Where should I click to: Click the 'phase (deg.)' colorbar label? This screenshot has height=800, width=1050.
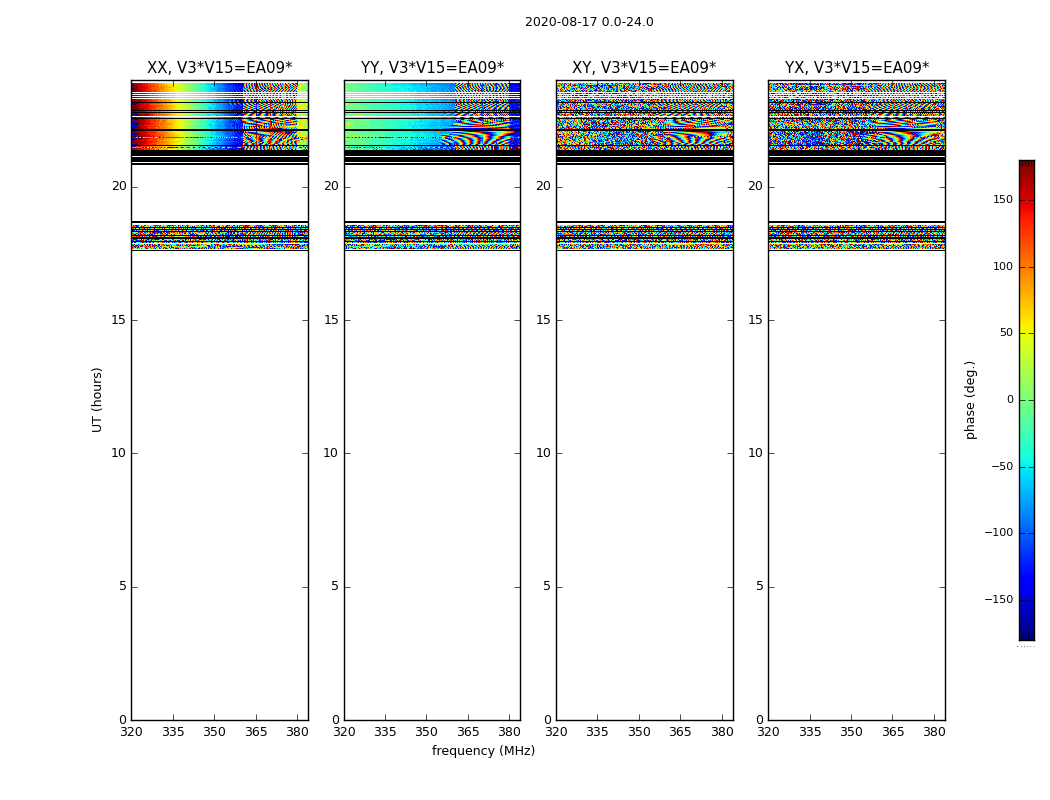970,399
